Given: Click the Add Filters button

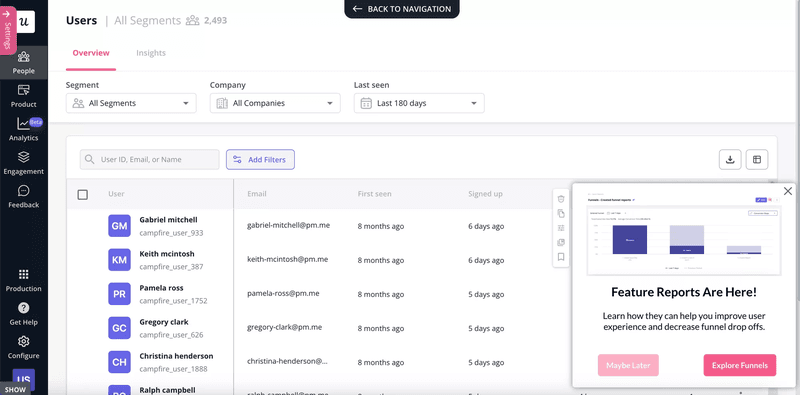Looking at the screenshot, I should tap(260, 159).
